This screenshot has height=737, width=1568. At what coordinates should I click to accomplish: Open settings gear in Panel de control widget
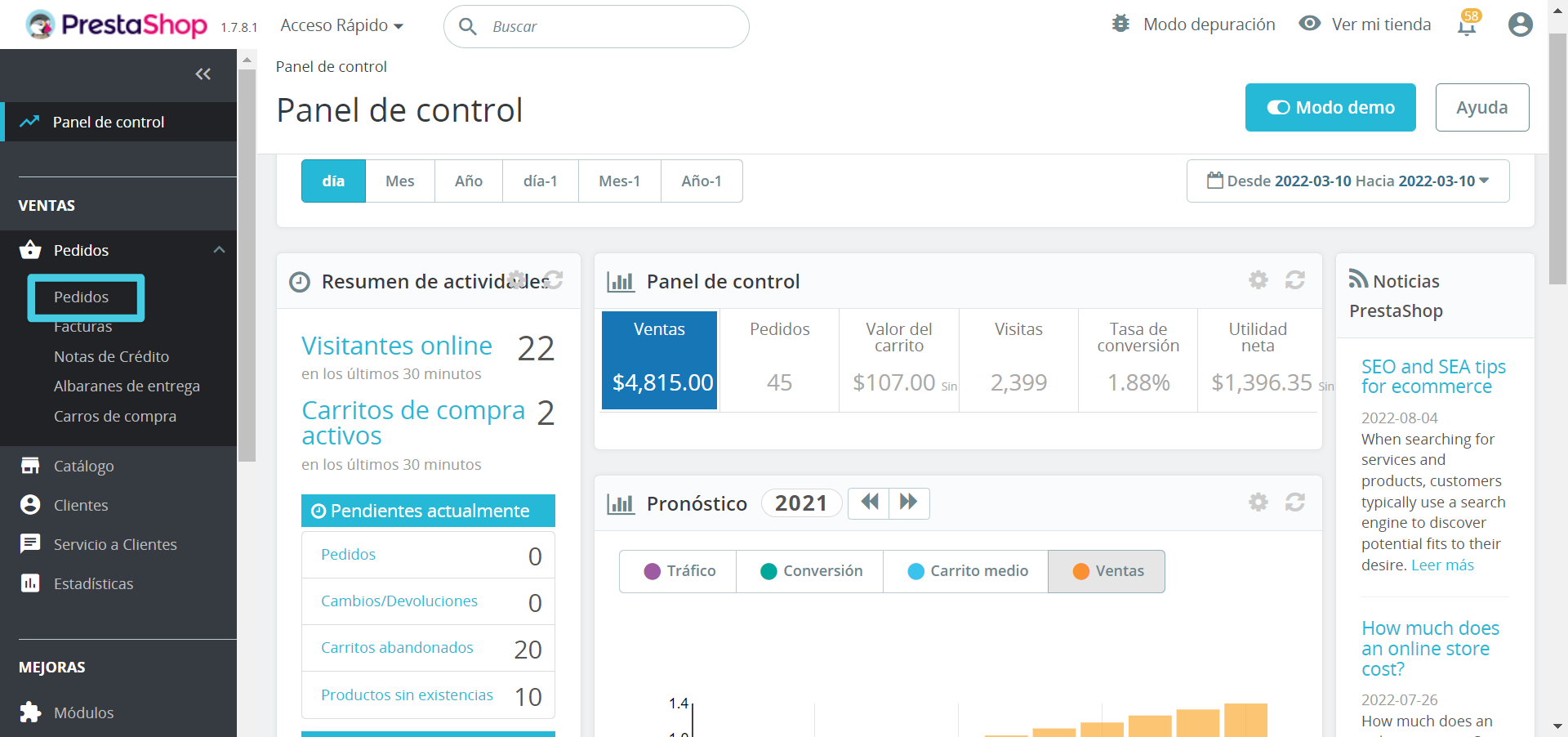click(1258, 280)
